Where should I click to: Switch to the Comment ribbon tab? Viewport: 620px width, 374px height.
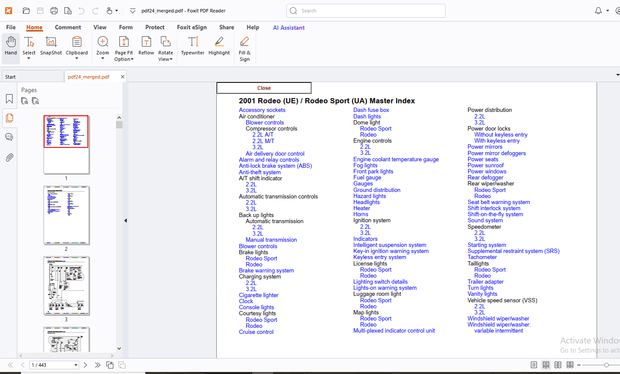[x=68, y=27]
